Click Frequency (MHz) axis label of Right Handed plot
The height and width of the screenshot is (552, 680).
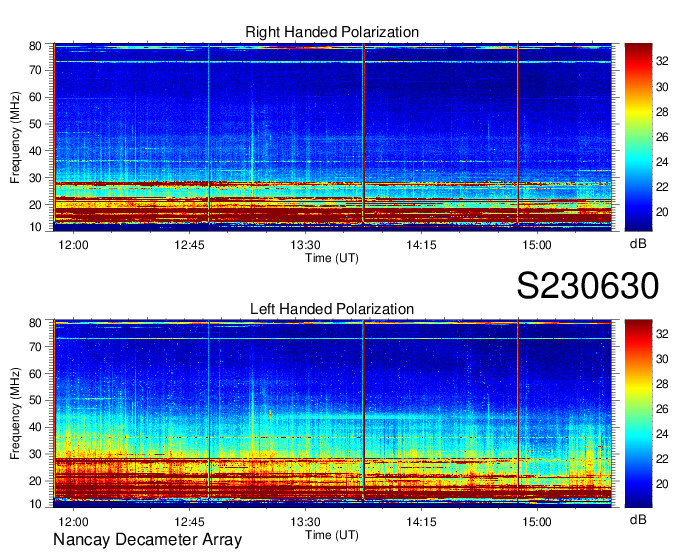[16, 137]
